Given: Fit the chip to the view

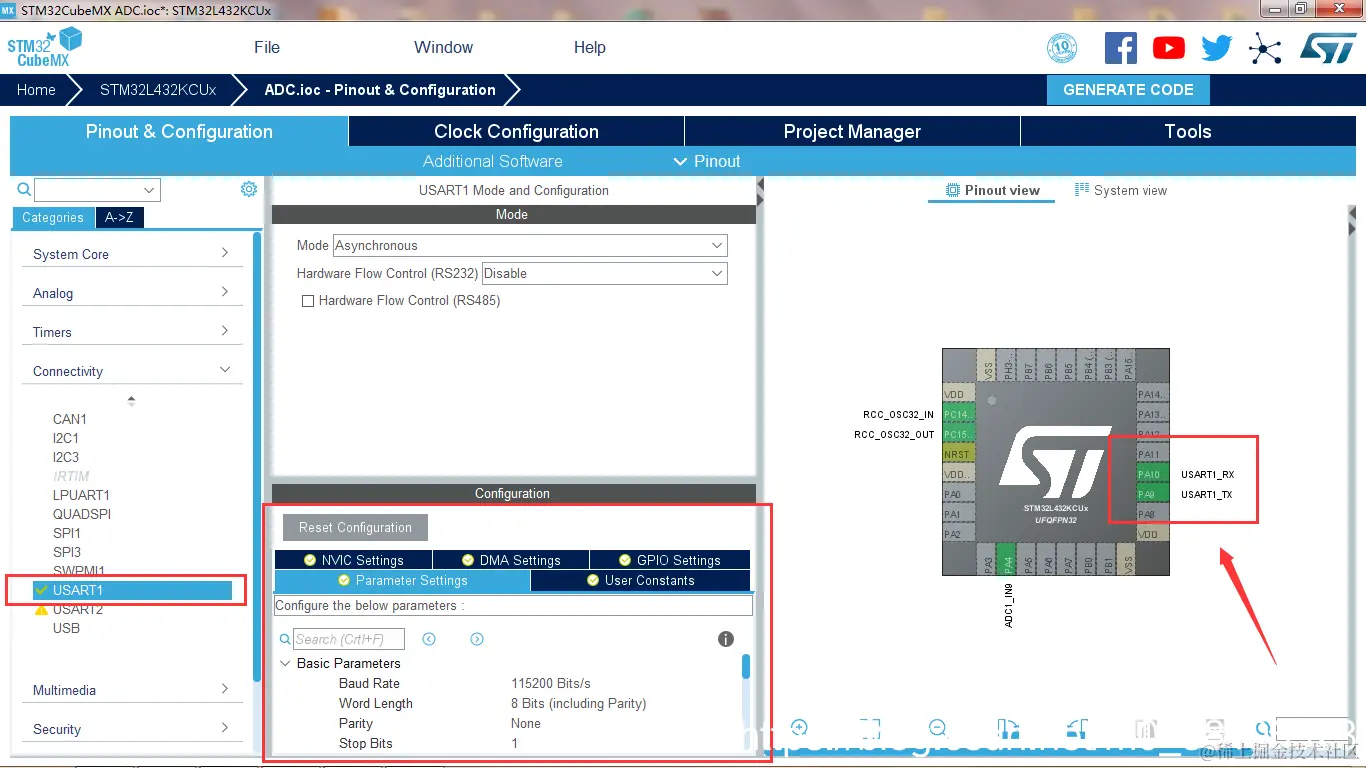Looking at the screenshot, I should click(x=869, y=728).
